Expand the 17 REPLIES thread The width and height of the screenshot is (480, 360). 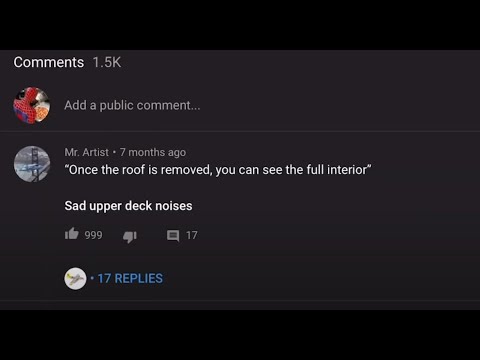click(130, 278)
